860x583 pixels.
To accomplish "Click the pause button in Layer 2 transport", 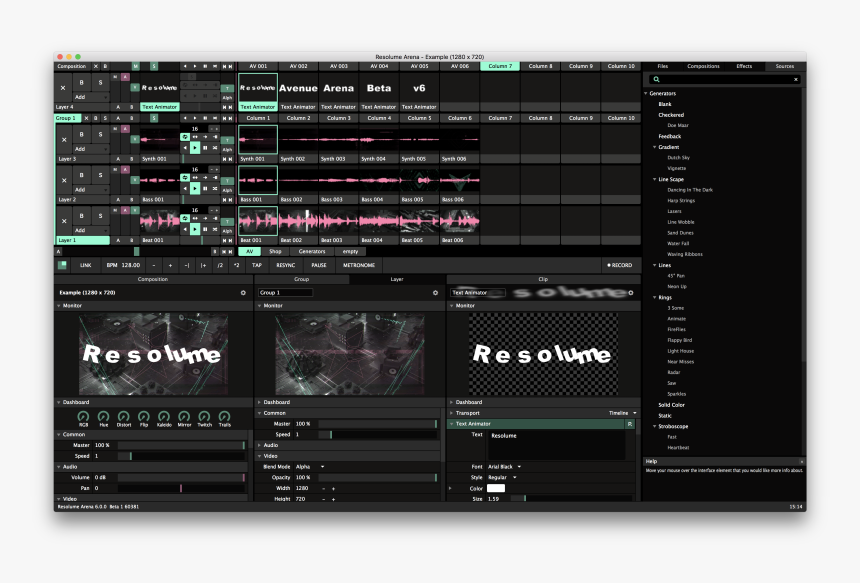I will (x=205, y=188).
